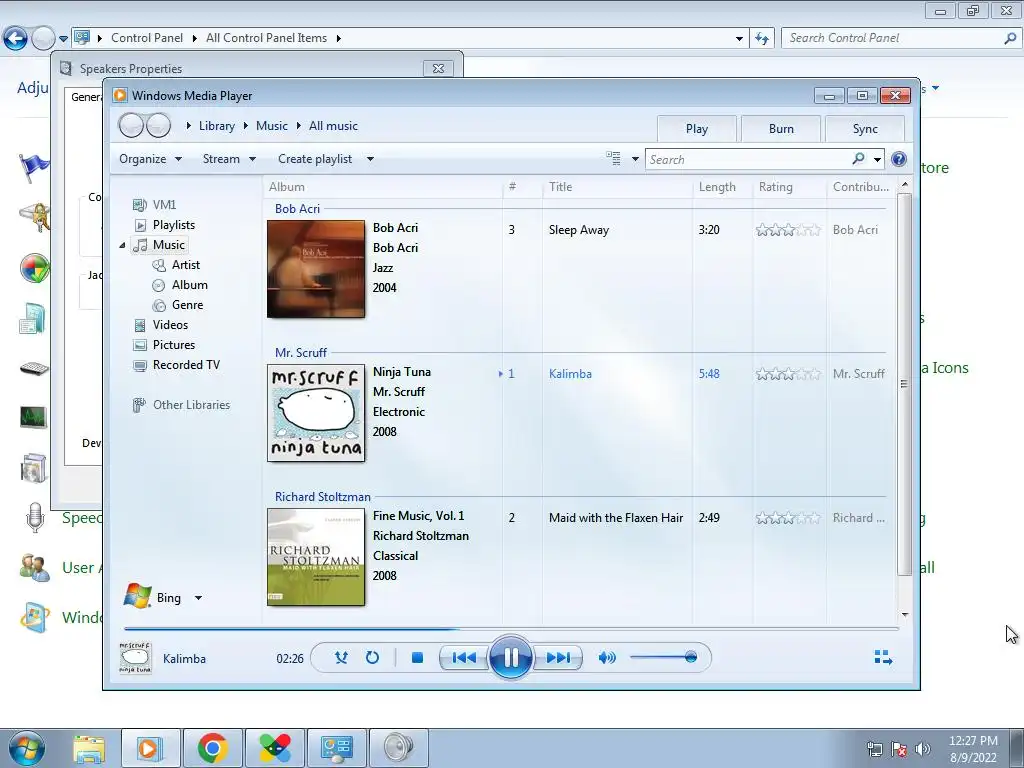Go to the previous track

tap(464, 658)
